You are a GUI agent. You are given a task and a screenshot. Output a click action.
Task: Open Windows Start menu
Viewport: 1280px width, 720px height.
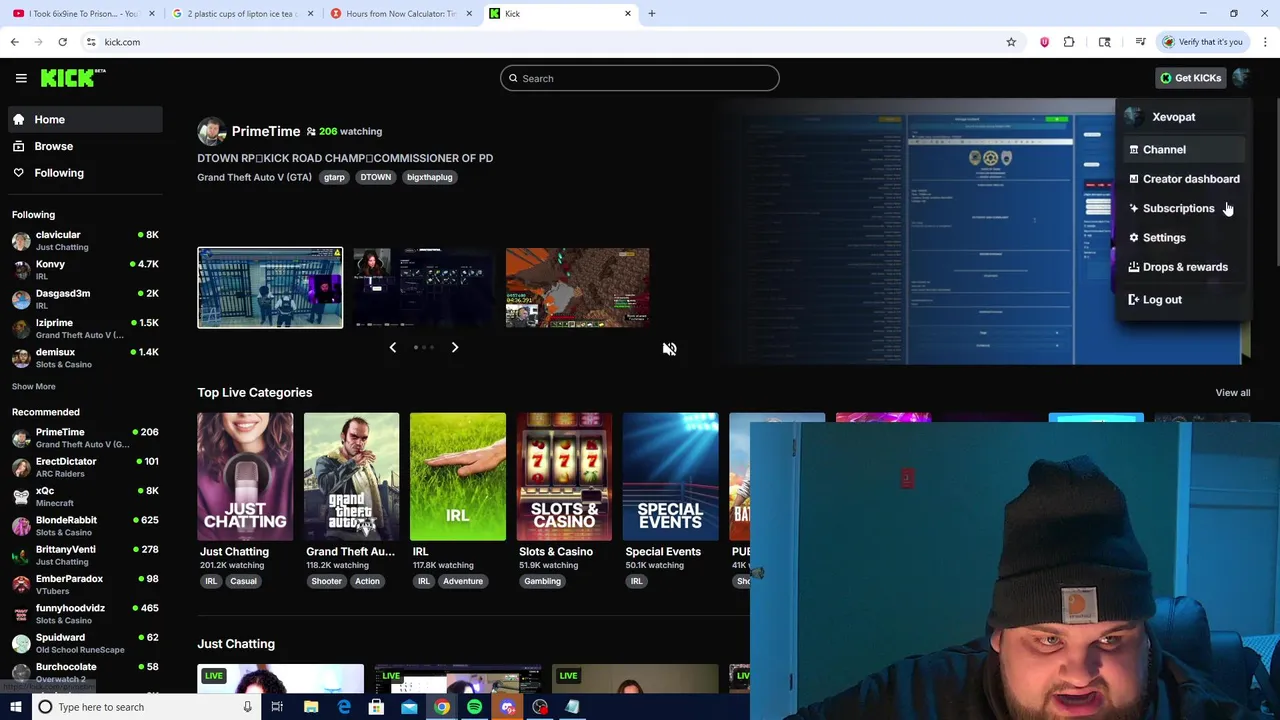15,707
